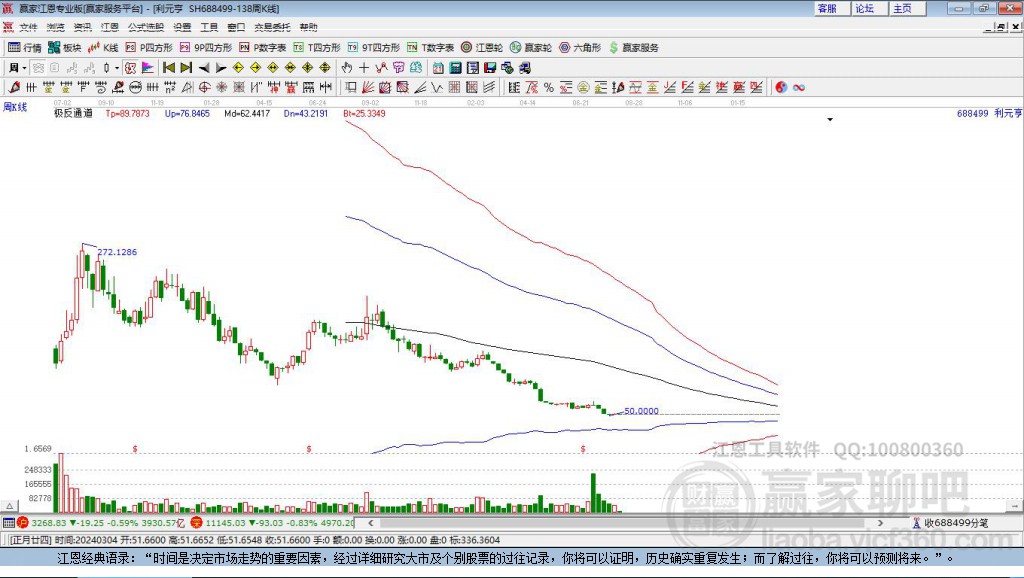This screenshot has width=1024, height=578.
Task: Activate the crosshair cursor tool
Action: pyautogui.click(x=364, y=68)
